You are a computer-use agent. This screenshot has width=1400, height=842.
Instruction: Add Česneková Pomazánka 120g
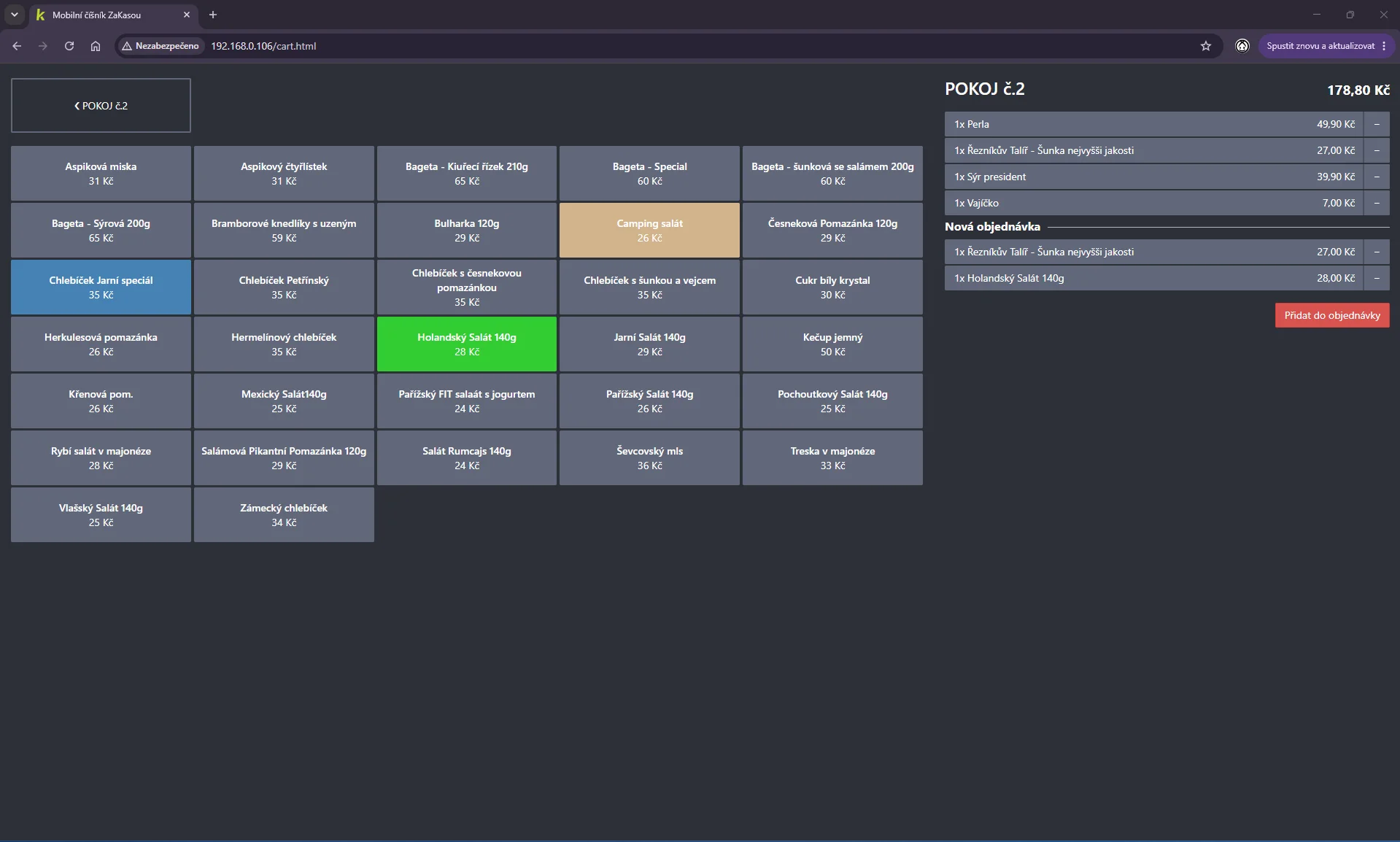tap(832, 231)
